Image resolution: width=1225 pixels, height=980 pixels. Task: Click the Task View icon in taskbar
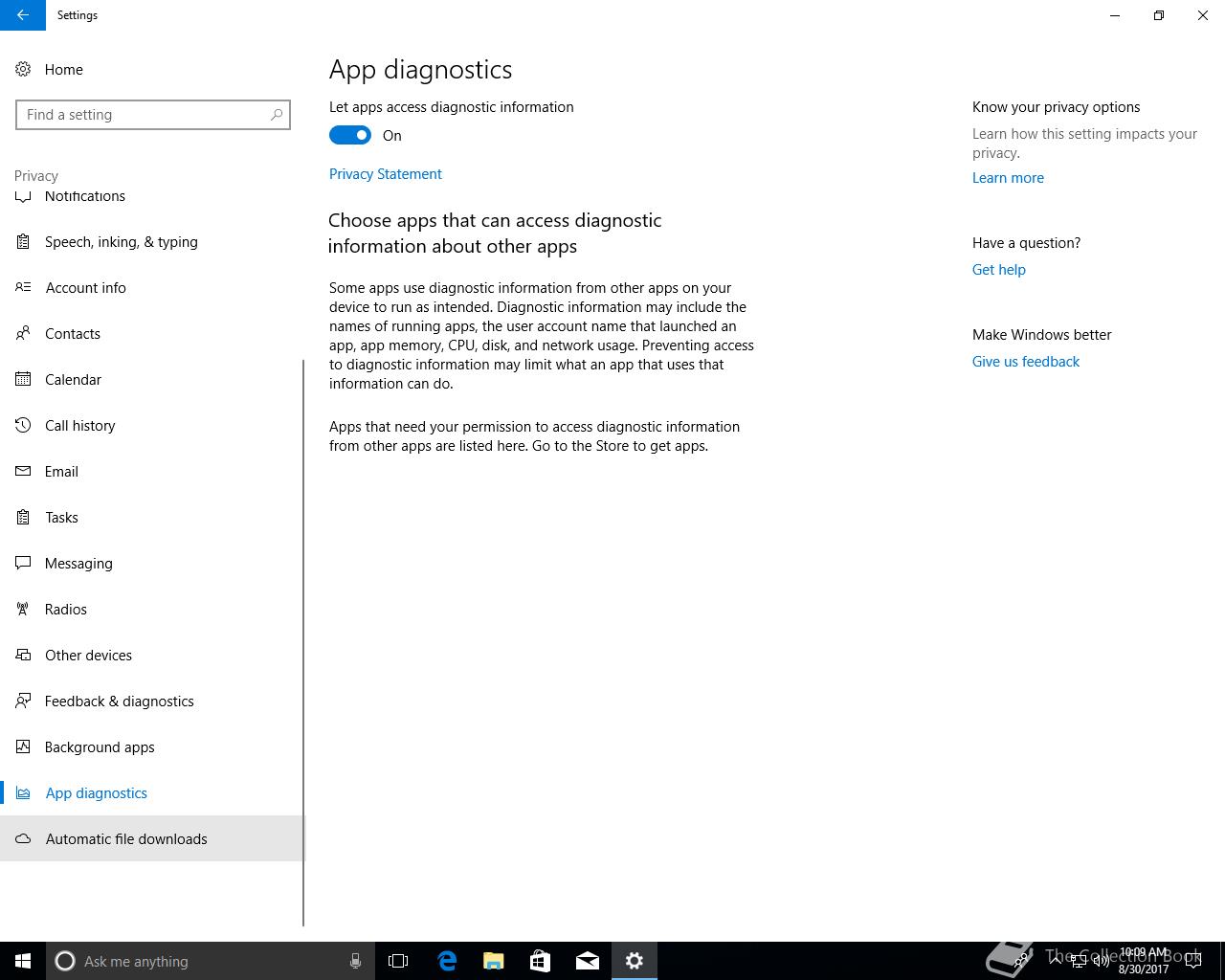coord(398,961)
